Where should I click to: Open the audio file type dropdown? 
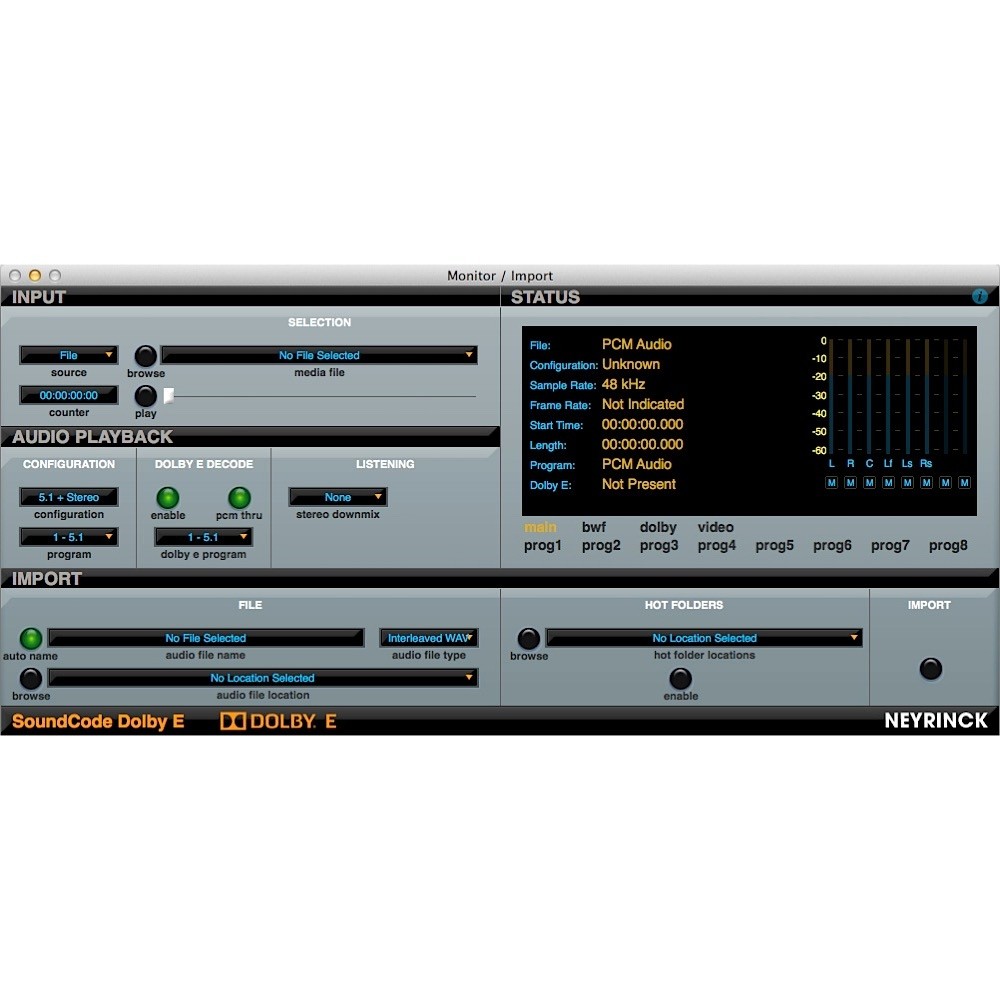(x=429, y=638)
